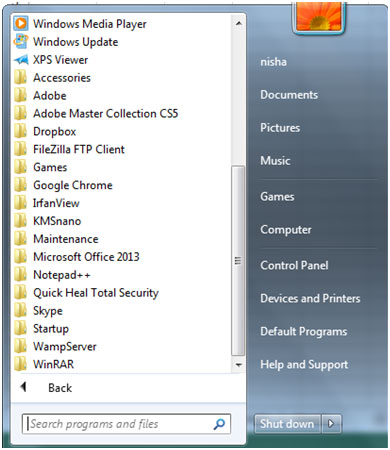
Task: Click the Microsoft Office 2013 folder icon
Action: pos(21,257)
